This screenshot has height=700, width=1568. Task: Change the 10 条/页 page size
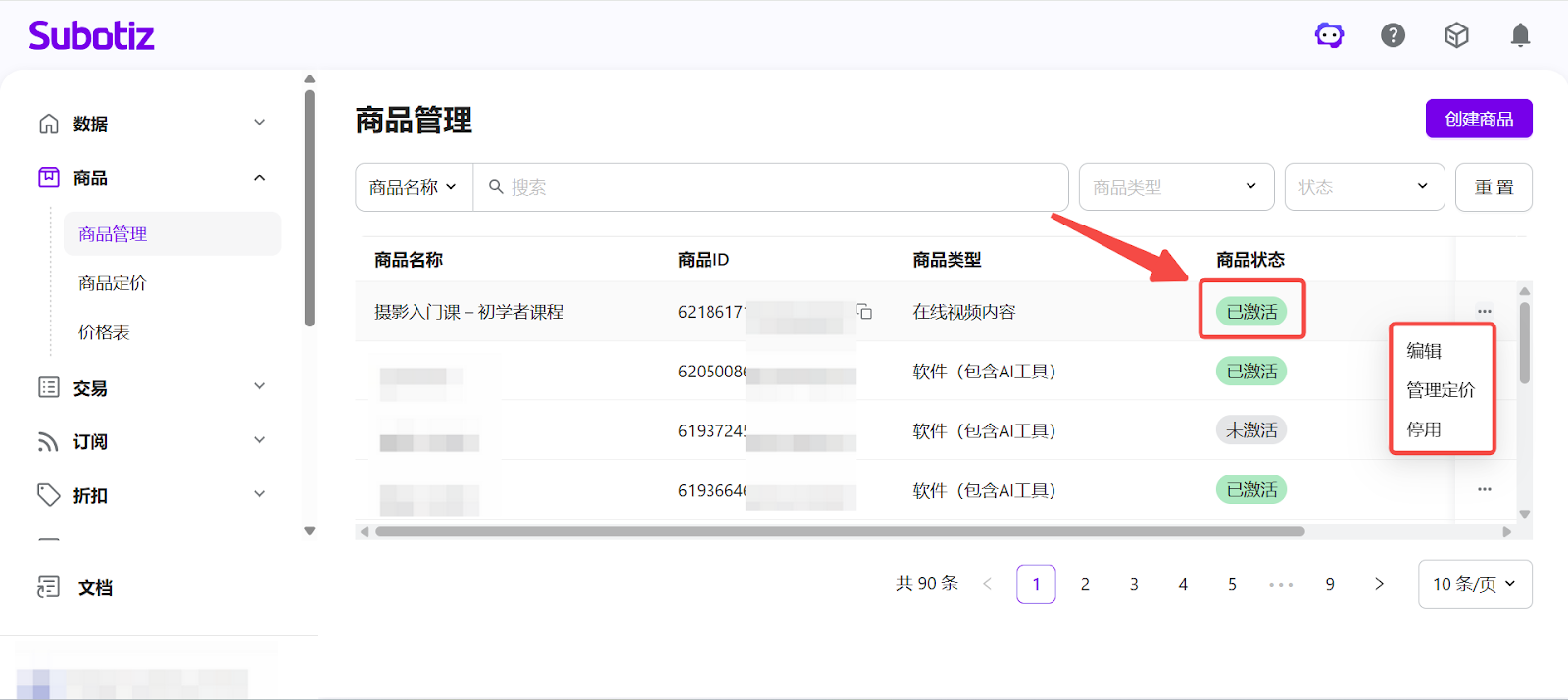pos(1474,584)
